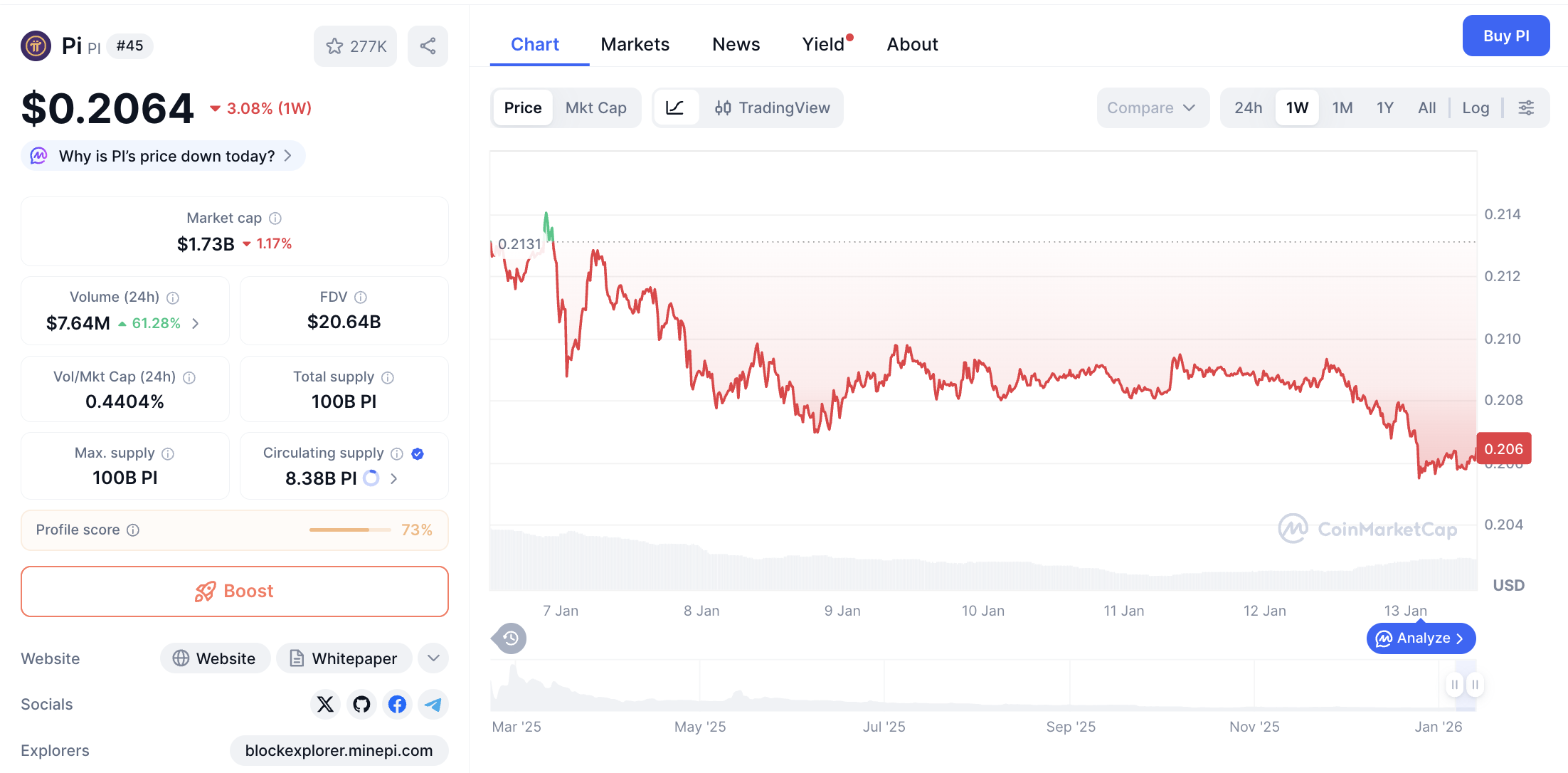Open the share options icon
Image resolution: width=1568 pixels, height=773 pixels.
(x=428, y=46)
